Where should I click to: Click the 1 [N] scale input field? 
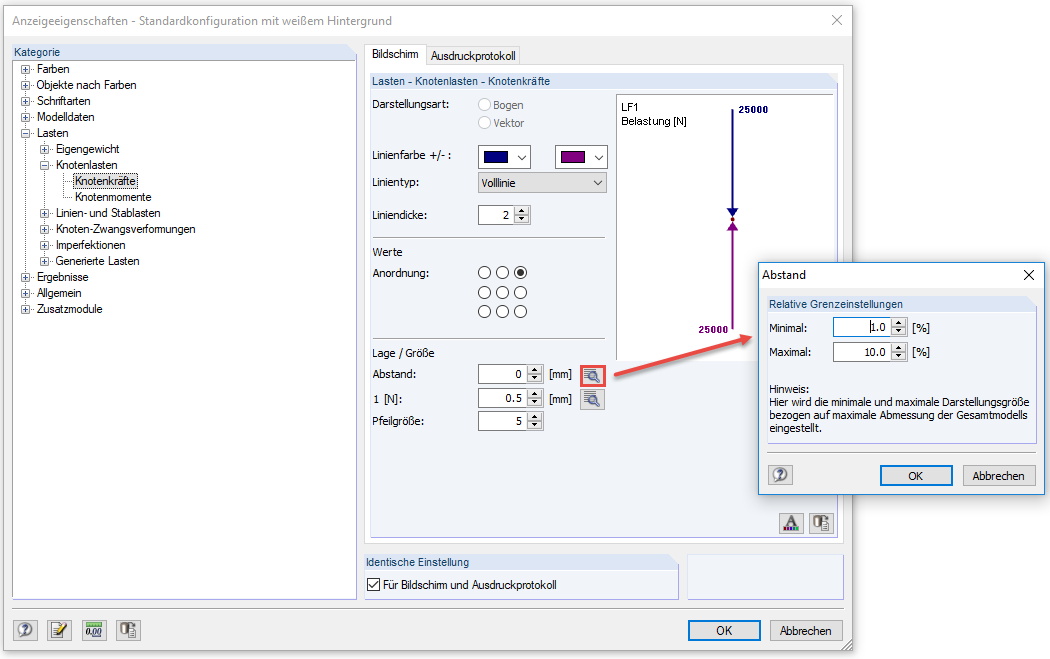pos(502,398)
